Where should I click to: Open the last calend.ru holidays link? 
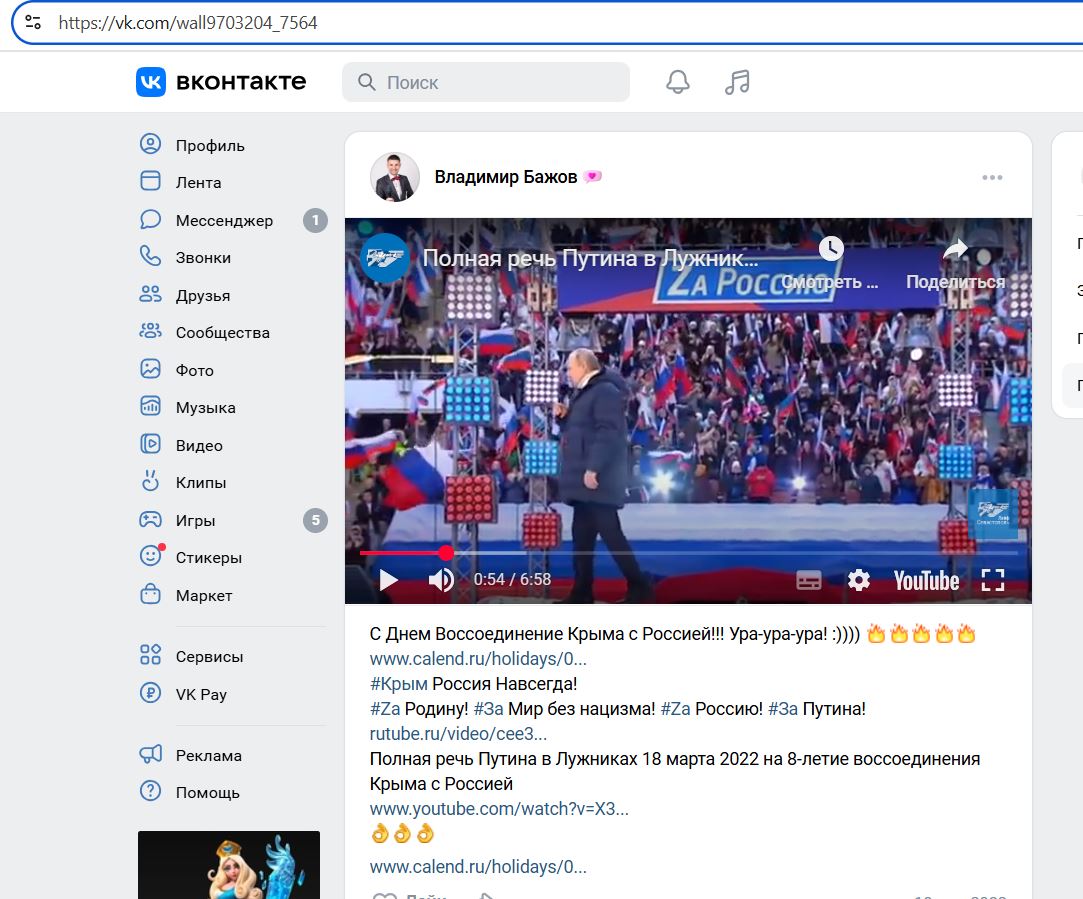pyautogui.click(x=478, y=867)
